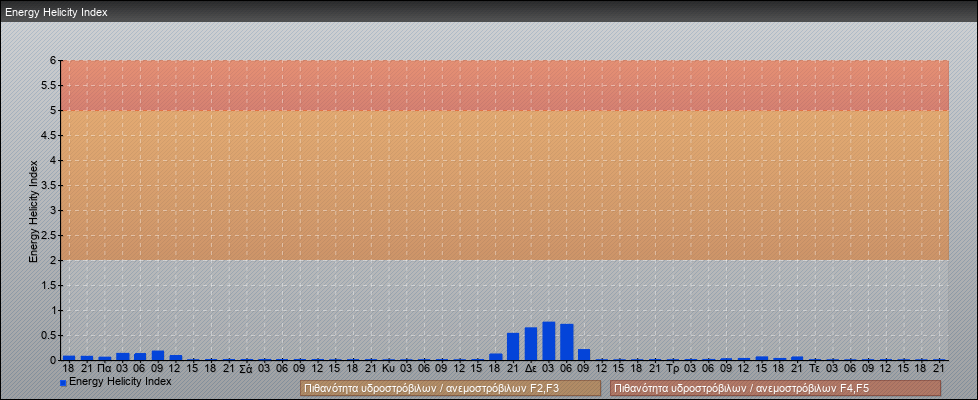Image resolution: width=978 pixels, height=400 pixels.
Task: Click the 2 value on y-axis
Action: point(52,260)
